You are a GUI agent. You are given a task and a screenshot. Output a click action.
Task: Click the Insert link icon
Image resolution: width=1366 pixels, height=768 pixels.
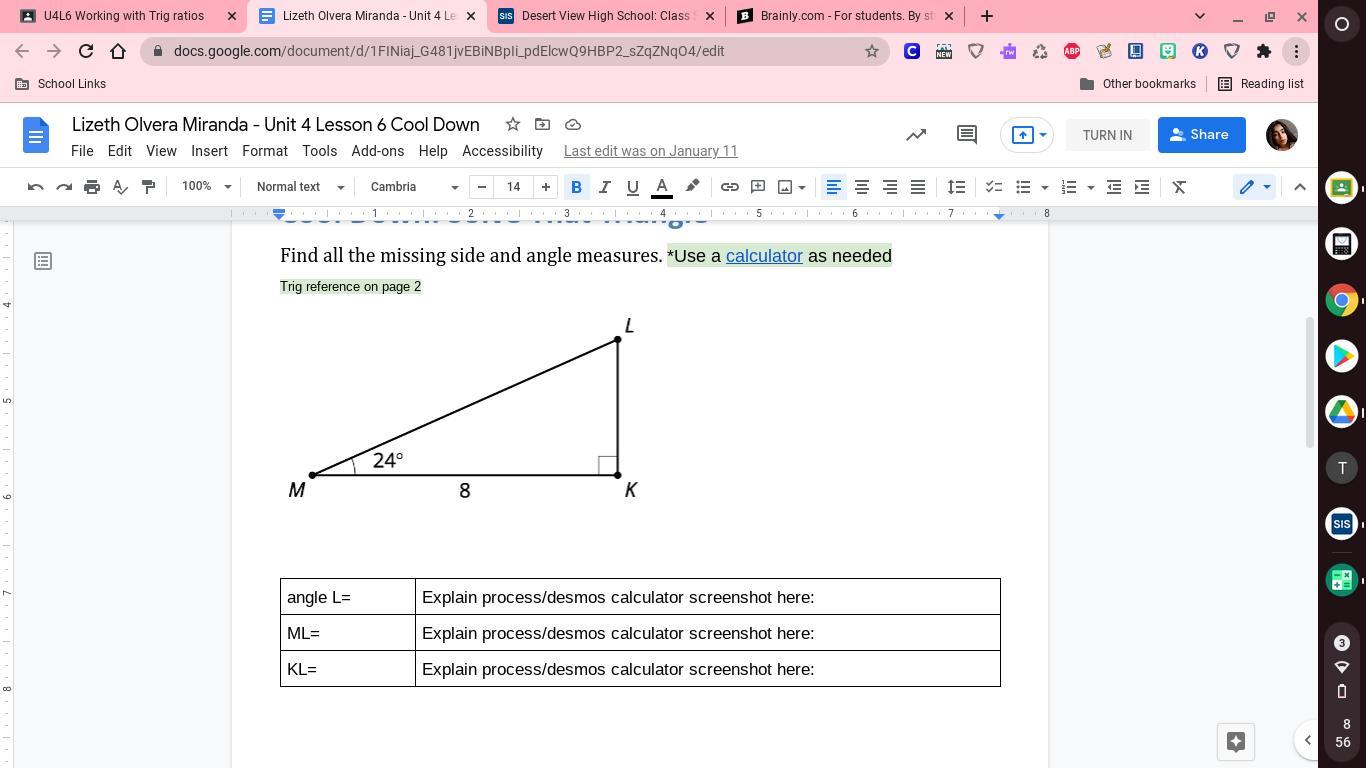coord(729,187)
